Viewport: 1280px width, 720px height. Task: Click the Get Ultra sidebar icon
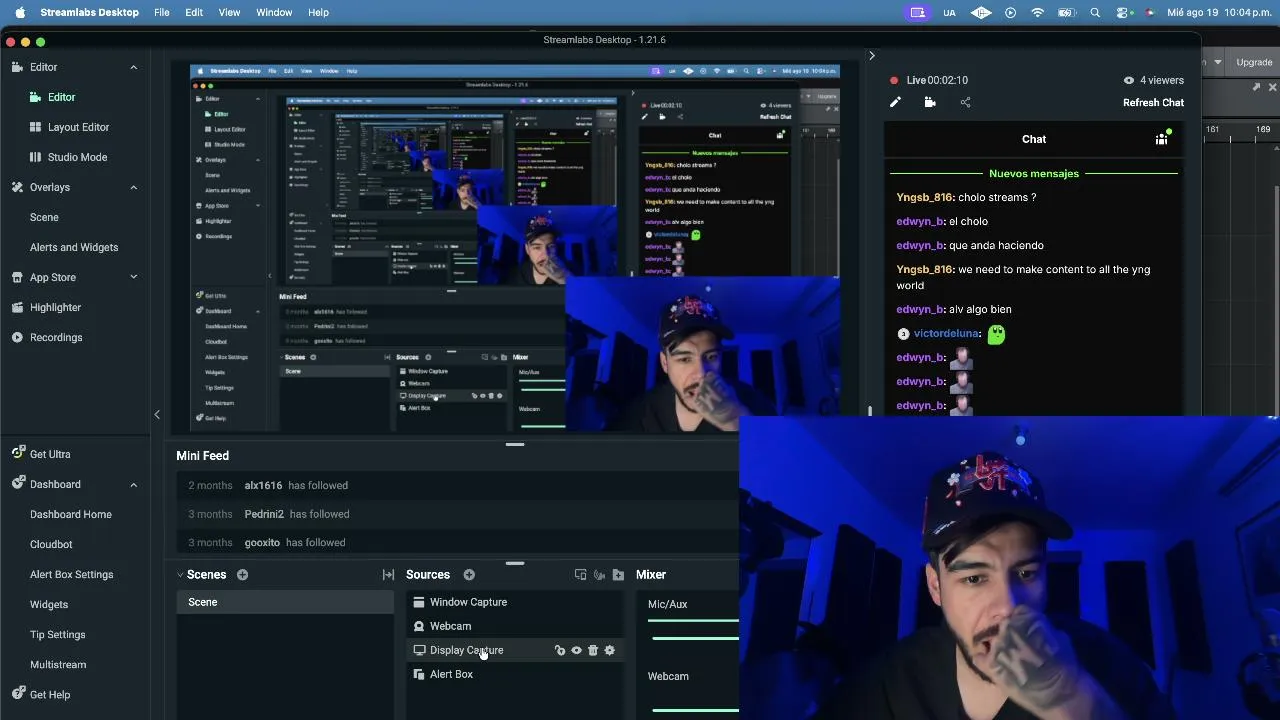17,453
